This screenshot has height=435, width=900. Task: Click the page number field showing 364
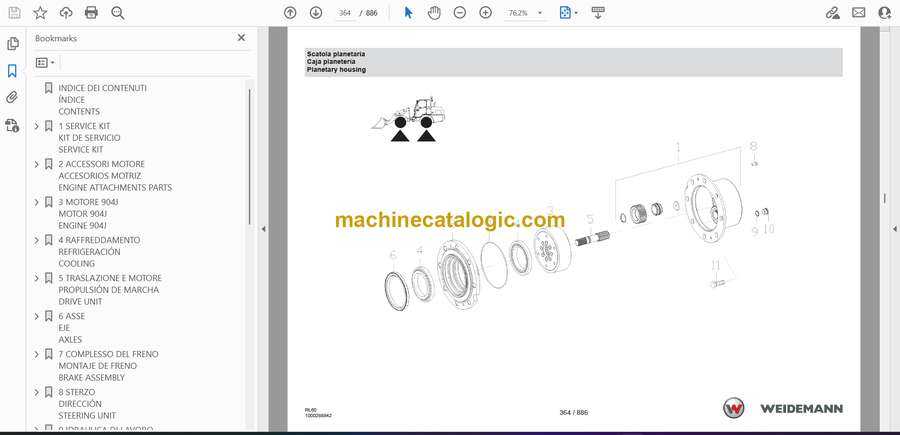(345, 13)
